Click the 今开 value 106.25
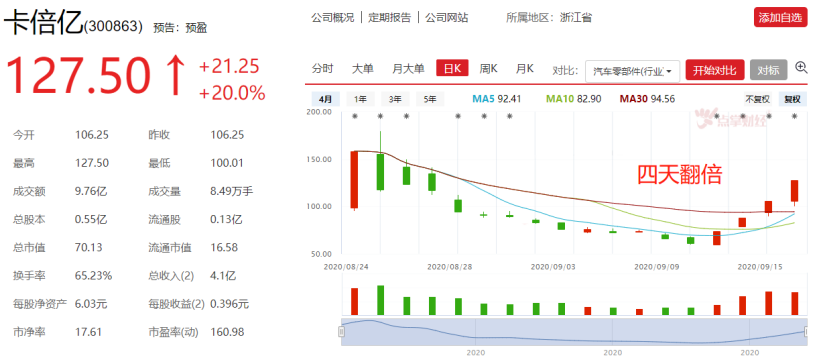 tap(92, 135)
